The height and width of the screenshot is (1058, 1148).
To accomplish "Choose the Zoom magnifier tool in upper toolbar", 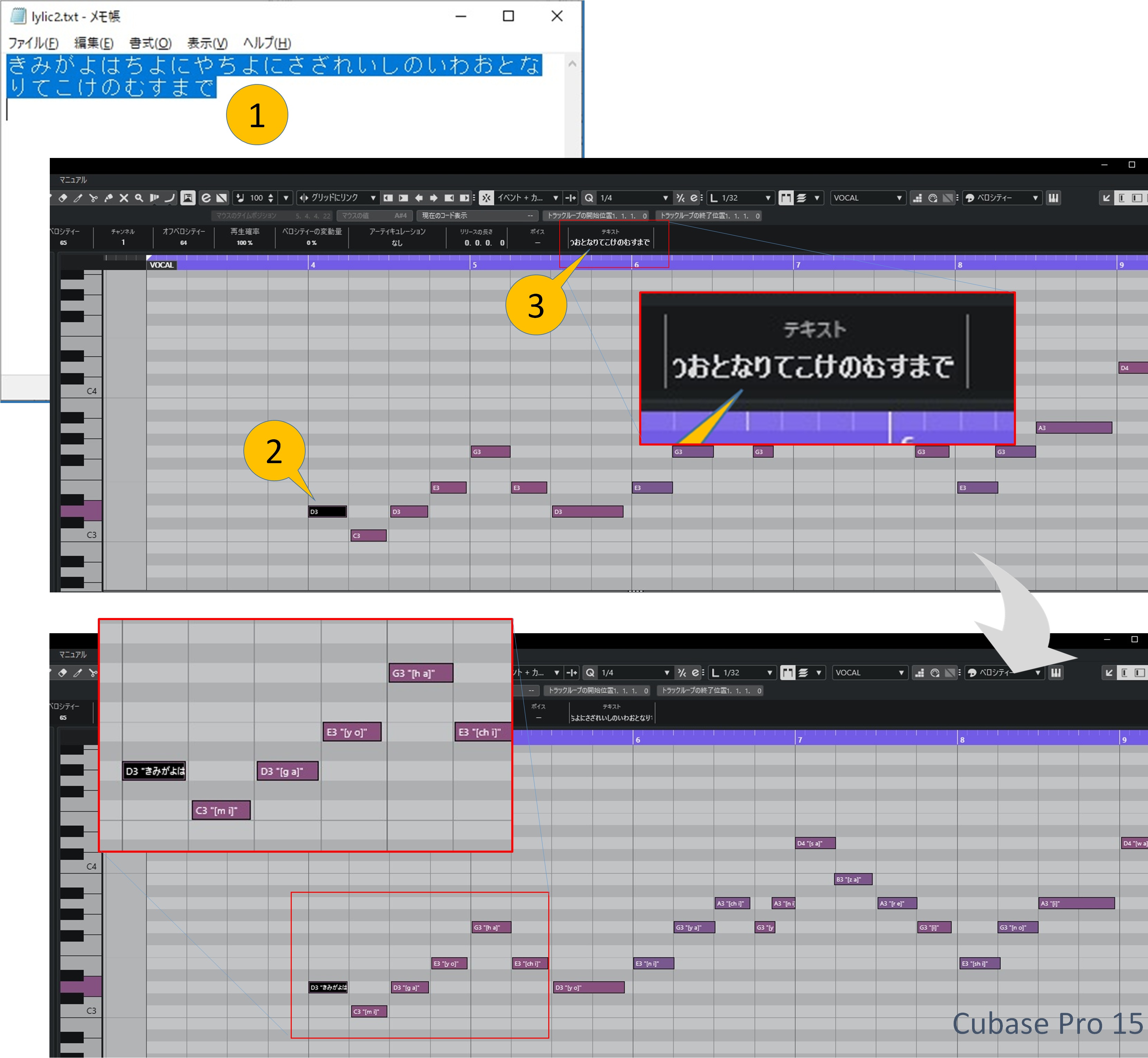I will tap(139, 197).
